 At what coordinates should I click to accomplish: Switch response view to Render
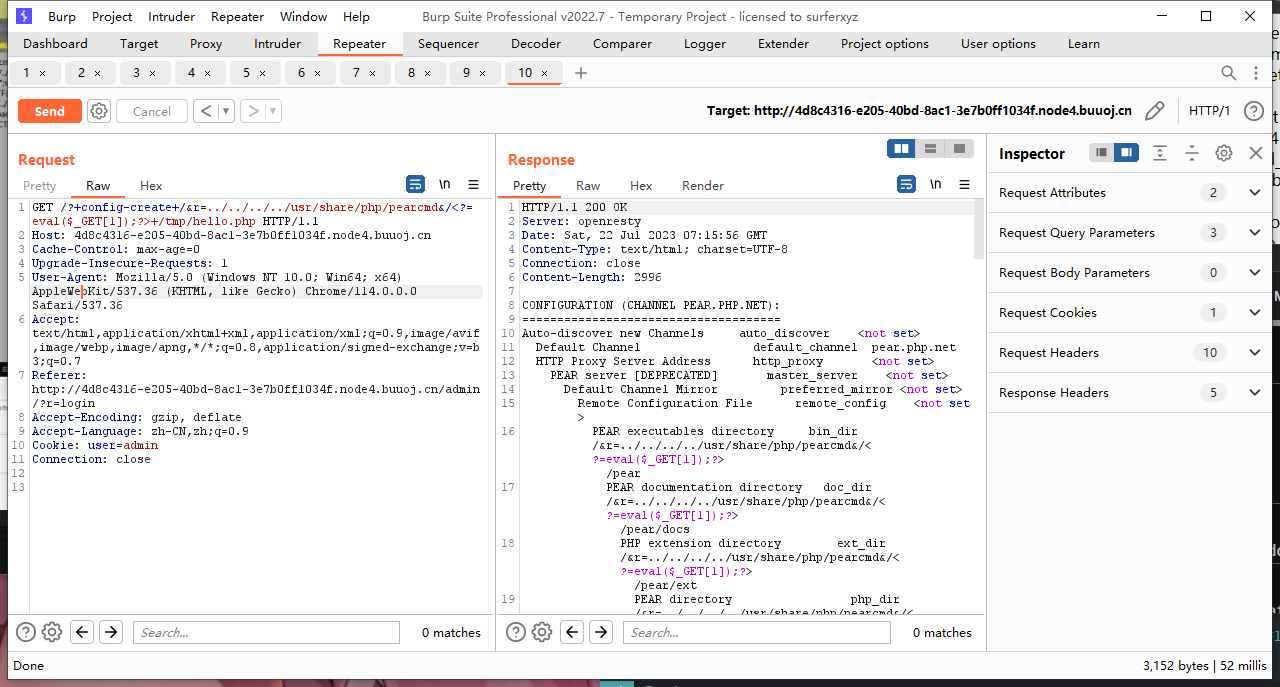coord(703,185)
